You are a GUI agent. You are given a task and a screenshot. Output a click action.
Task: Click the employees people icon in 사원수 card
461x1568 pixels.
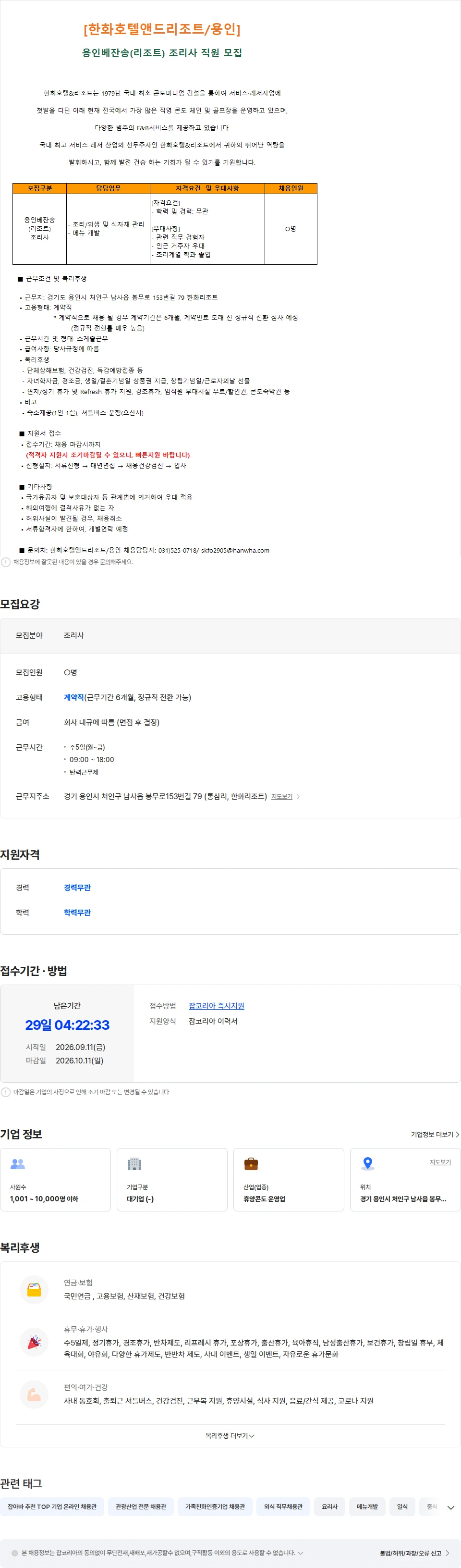[18, 1163]
